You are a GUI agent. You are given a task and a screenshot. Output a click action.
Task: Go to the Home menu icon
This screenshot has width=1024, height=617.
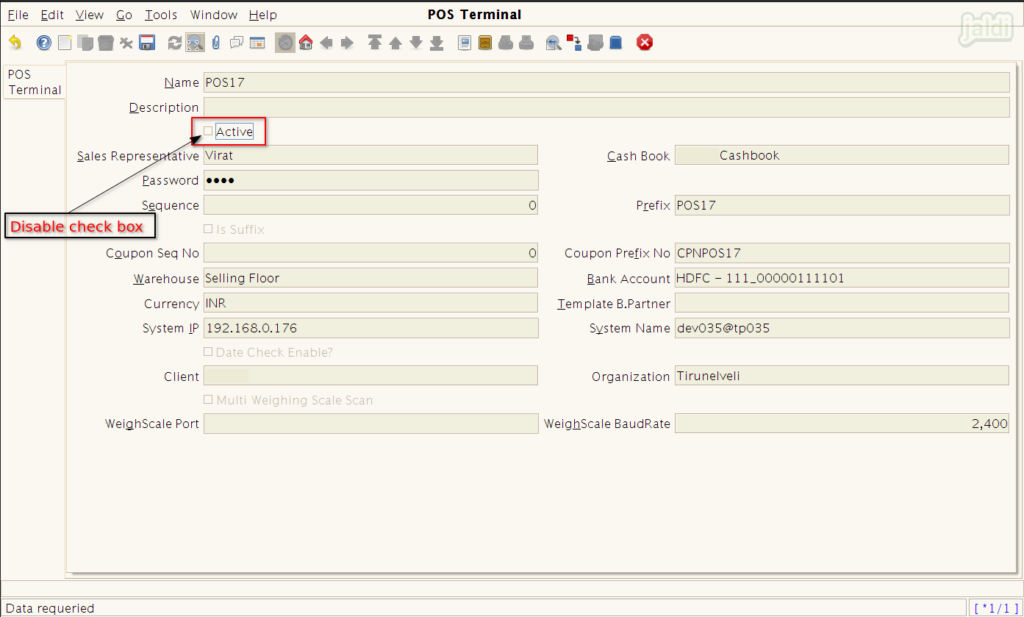pyautogui.click(x=306, y=43)
